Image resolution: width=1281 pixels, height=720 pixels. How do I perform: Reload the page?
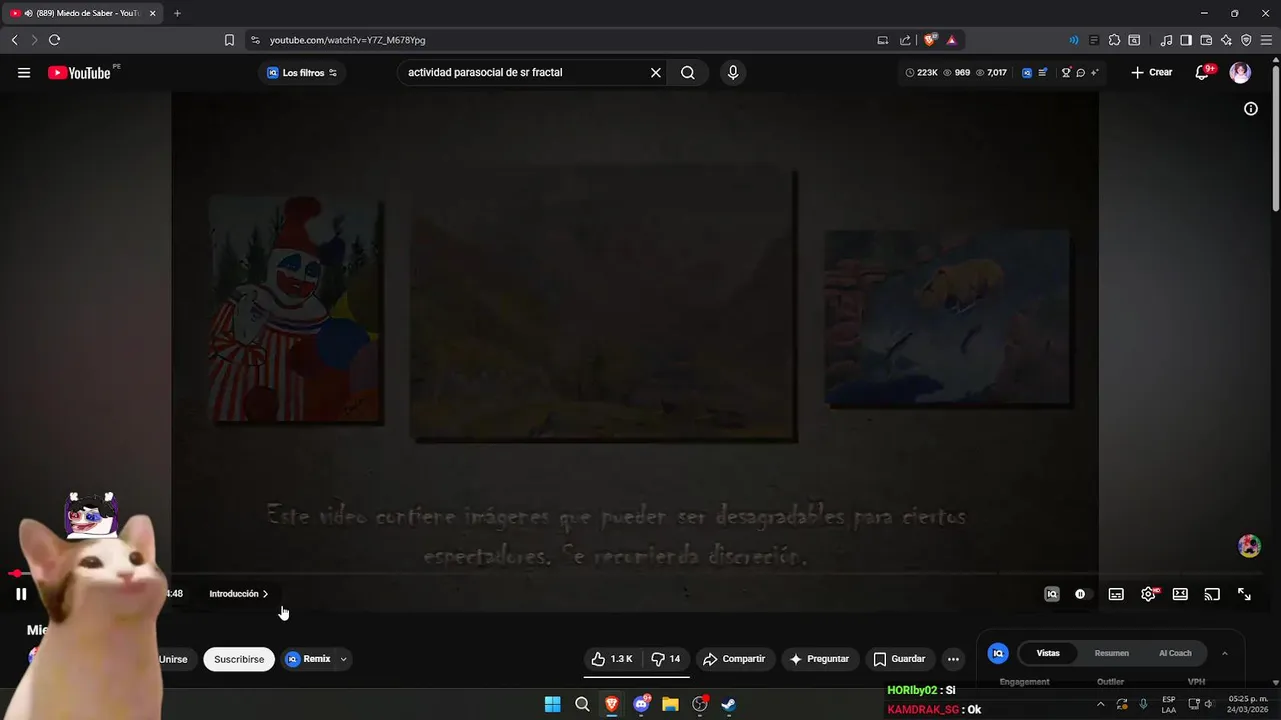(54, 40)
